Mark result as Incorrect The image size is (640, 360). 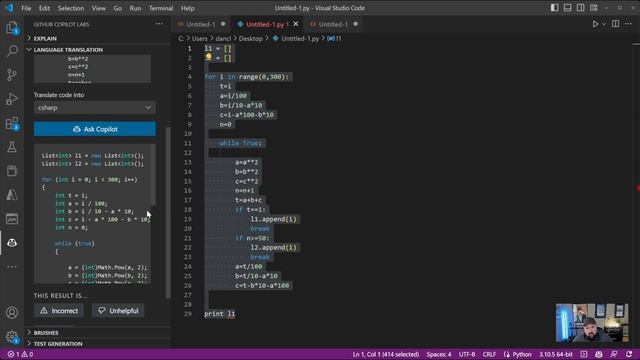pyautogui.click(x=59, y=311)
